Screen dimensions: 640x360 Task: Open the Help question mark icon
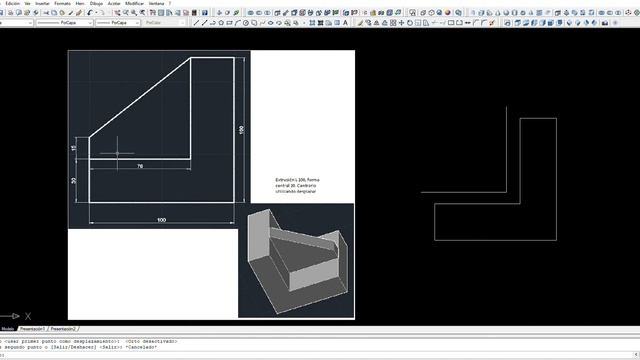pos(204,13)
